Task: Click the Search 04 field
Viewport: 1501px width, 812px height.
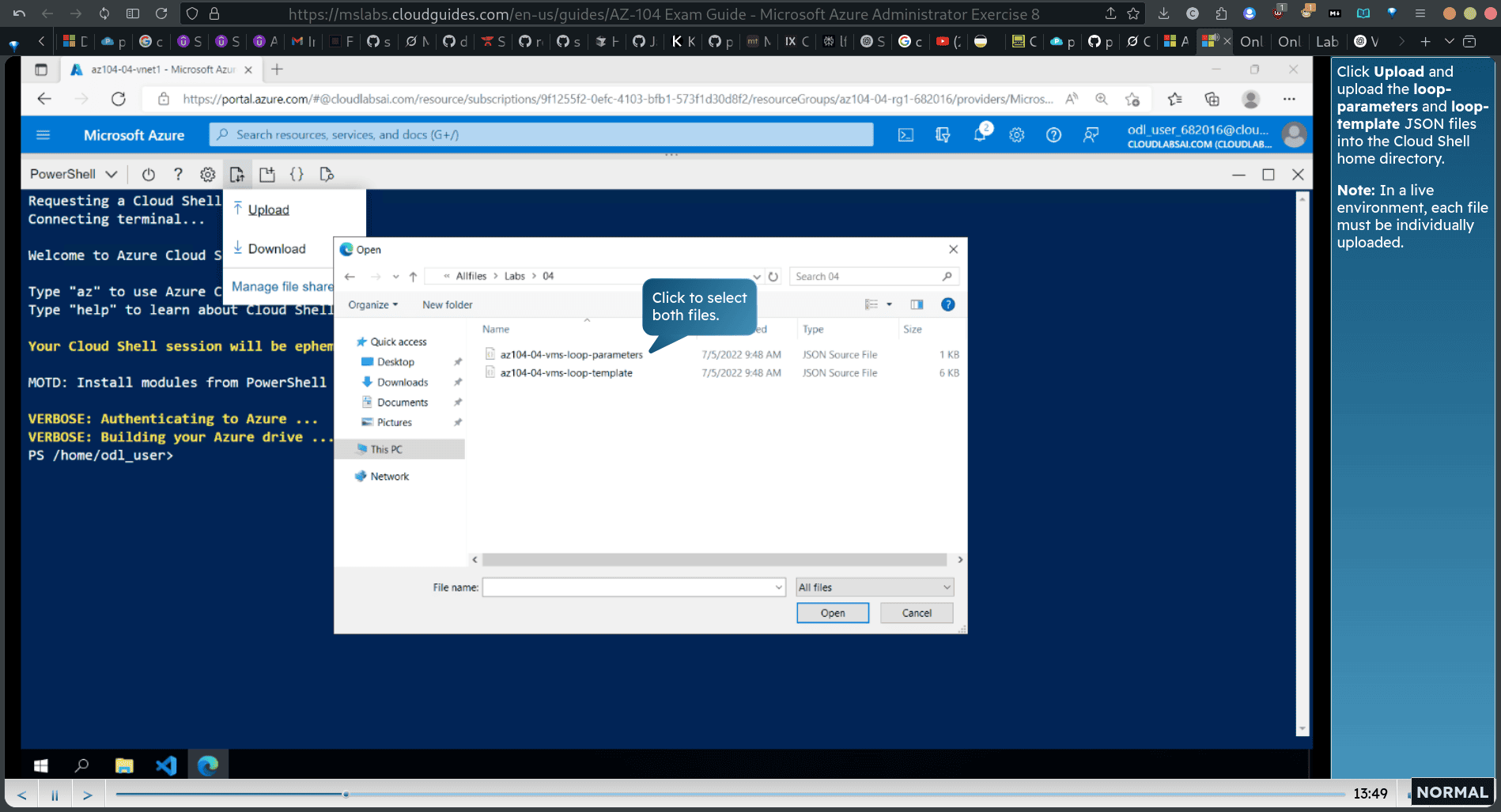Action: coord(874,277)
